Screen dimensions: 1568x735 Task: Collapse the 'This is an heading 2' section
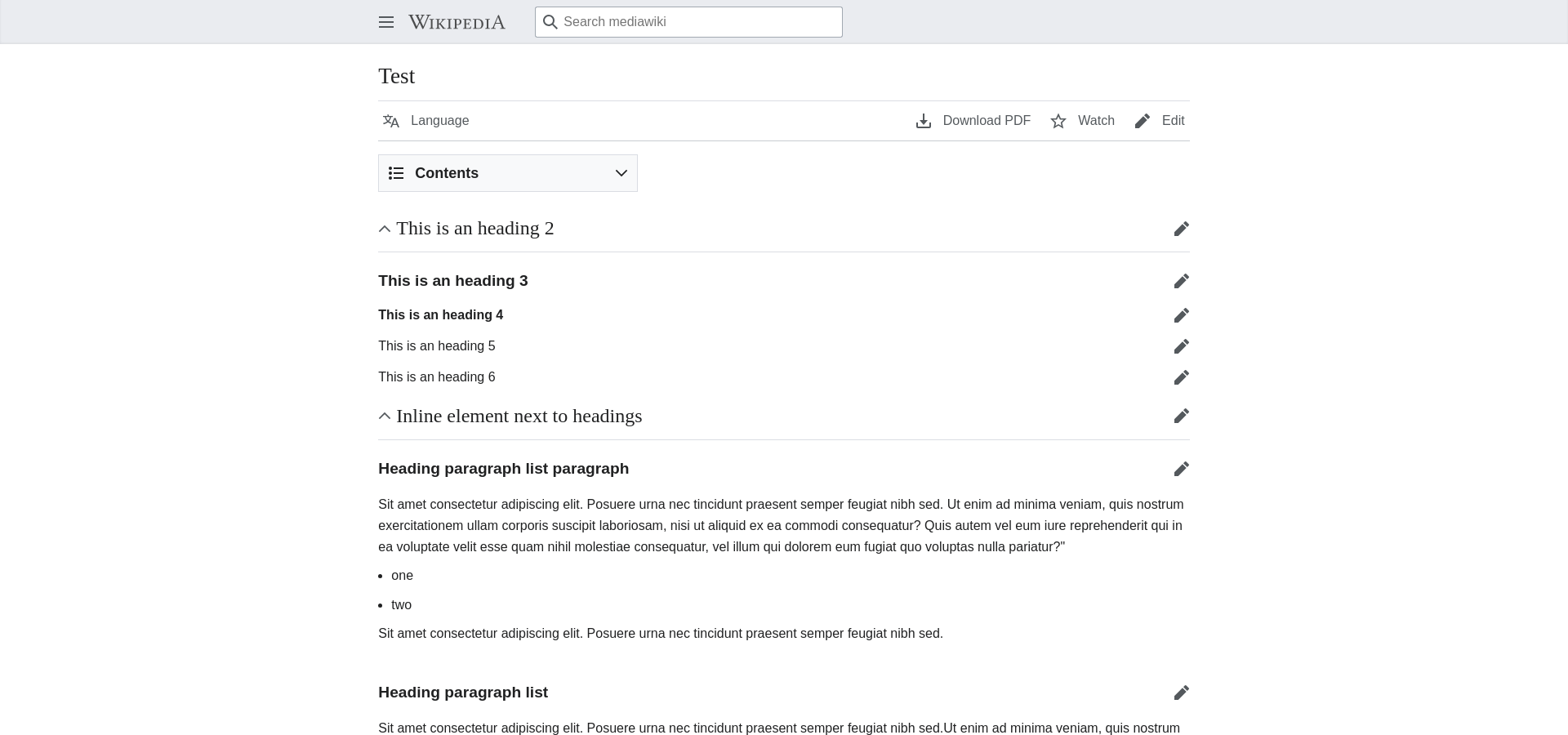[385, 229]
